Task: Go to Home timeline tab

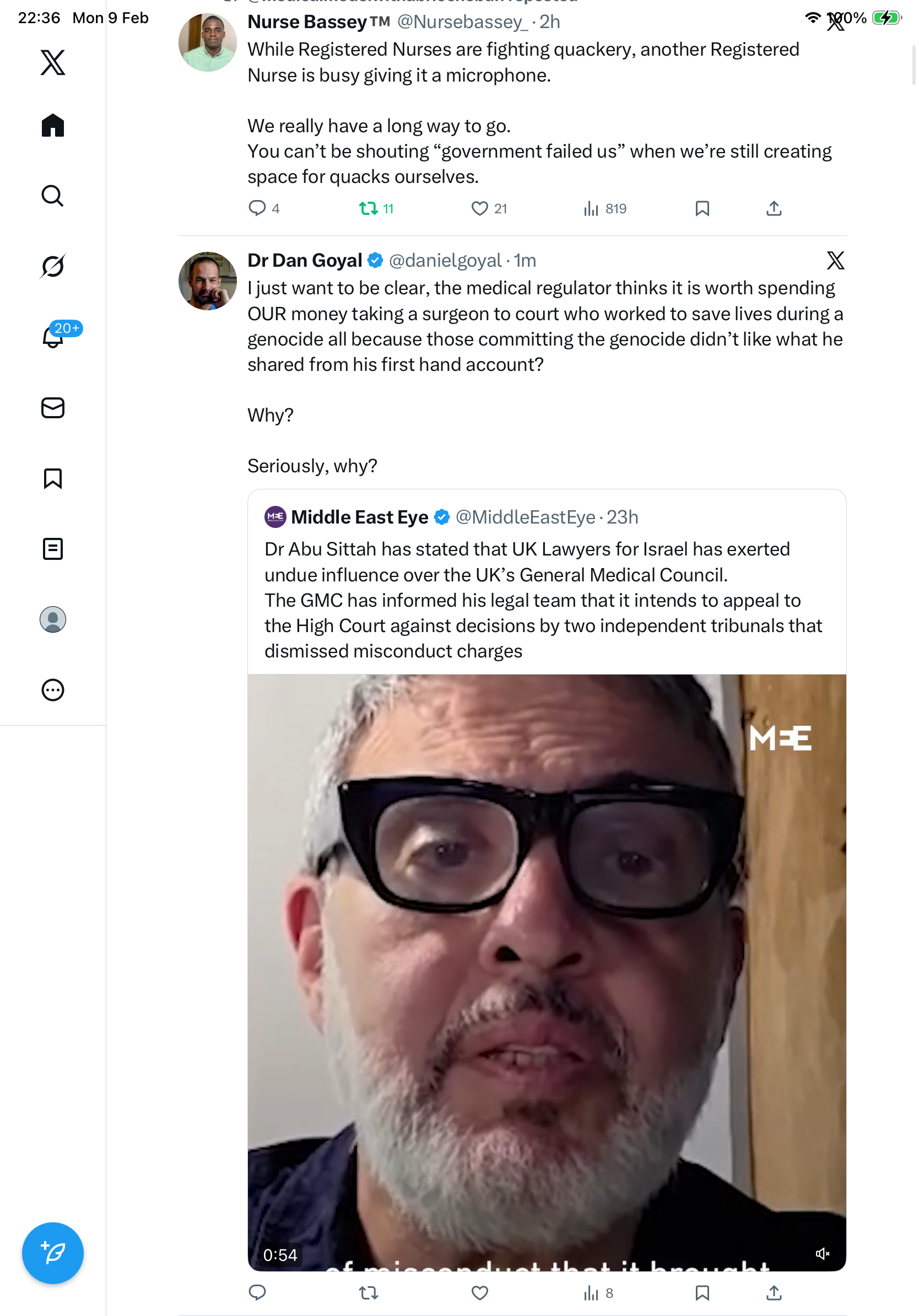Action: 53,125
